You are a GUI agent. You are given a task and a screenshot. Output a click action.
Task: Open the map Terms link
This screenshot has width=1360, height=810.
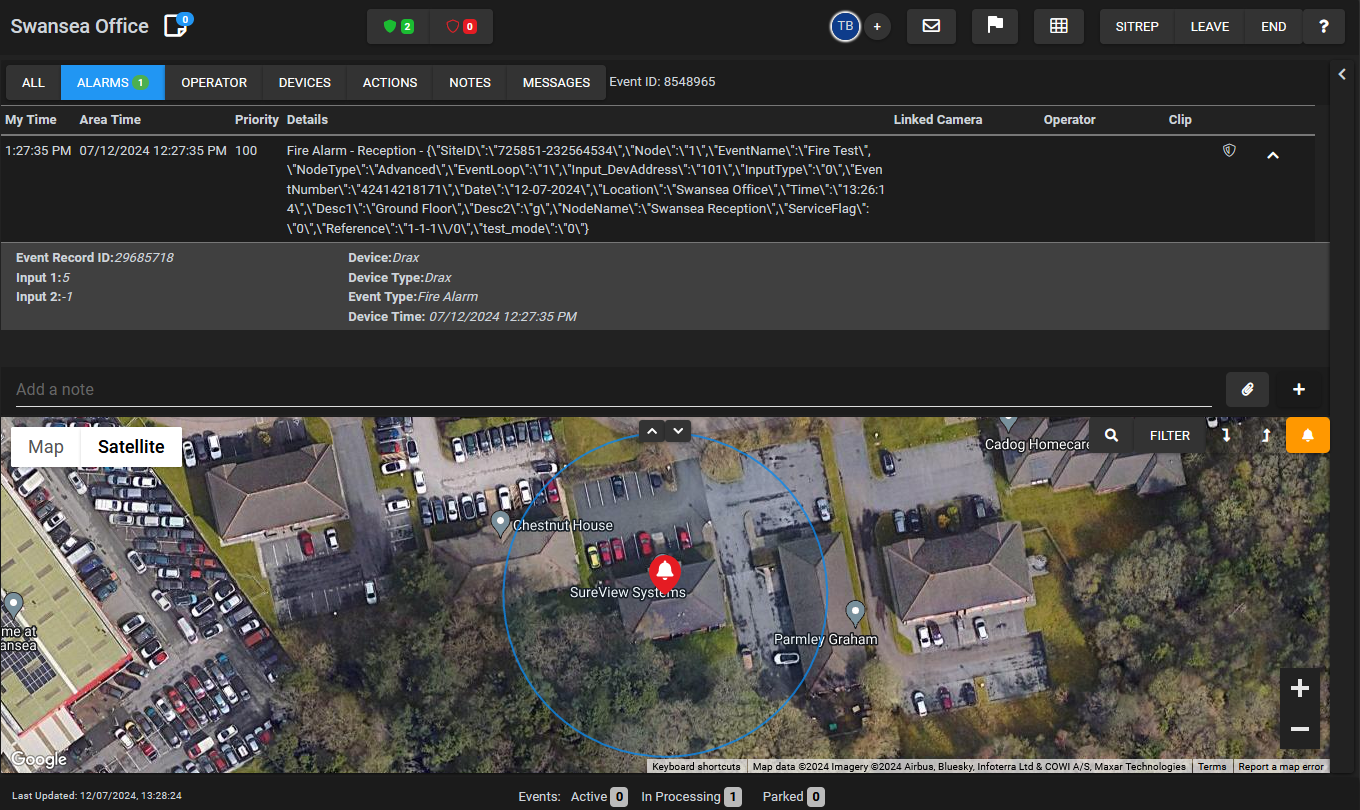pyautogui.click(x=1212, y=767)
